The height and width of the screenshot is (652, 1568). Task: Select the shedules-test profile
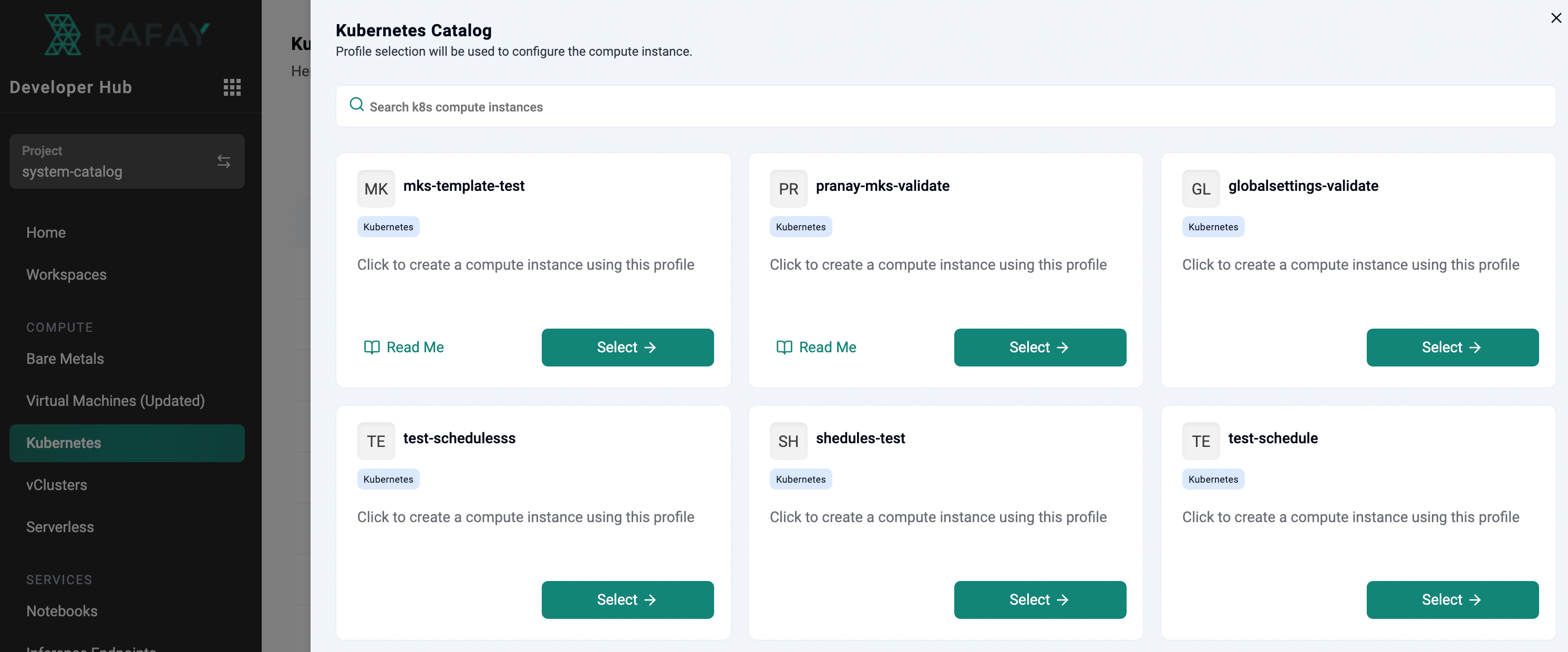(1040, 599)
